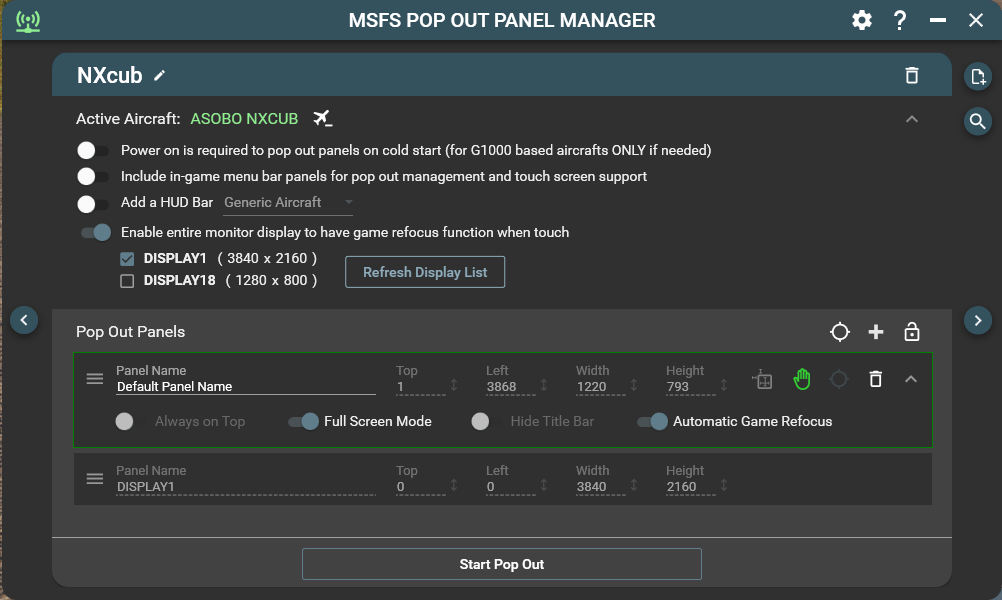Toggle the green hand touch icon
Screen dimensions: 1002x600
[801, 379]
